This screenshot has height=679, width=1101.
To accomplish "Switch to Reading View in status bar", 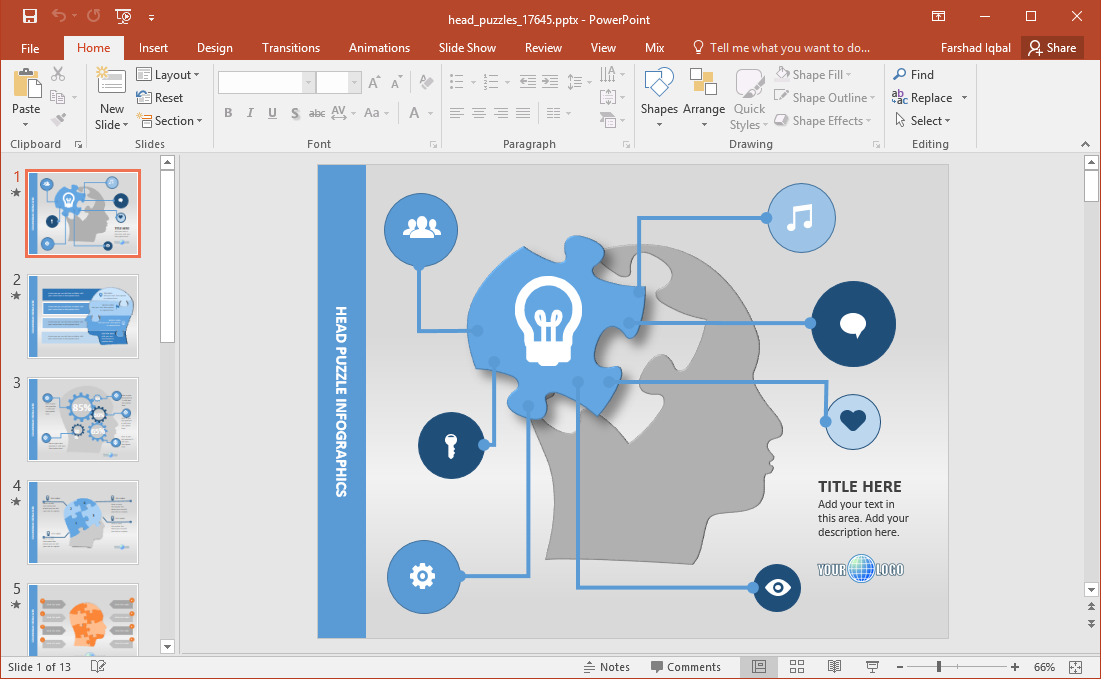I will (834, 667).
